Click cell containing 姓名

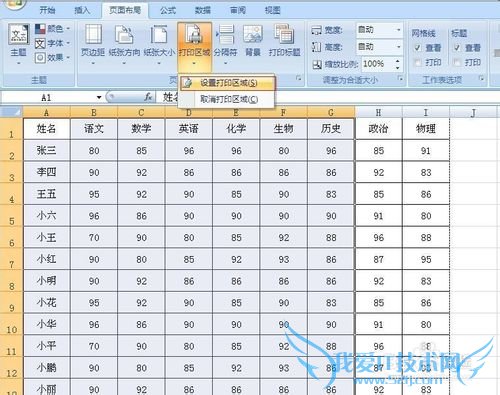(47, 129)
